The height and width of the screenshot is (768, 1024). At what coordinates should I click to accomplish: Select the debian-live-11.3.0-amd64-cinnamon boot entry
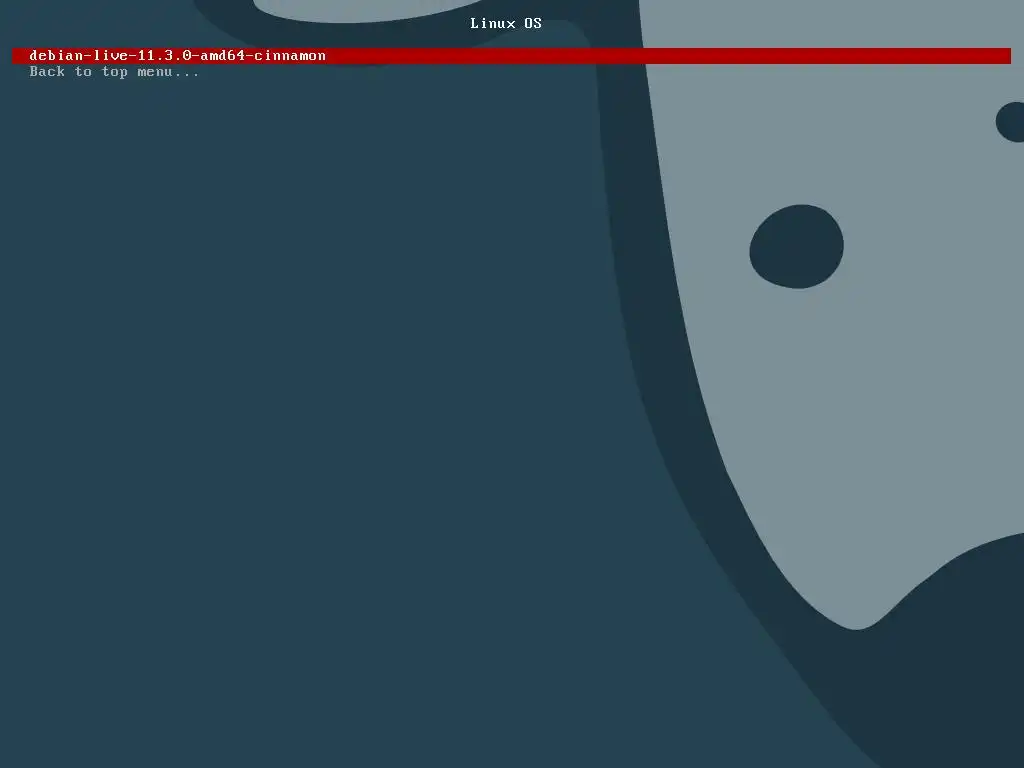pos(511,56)
